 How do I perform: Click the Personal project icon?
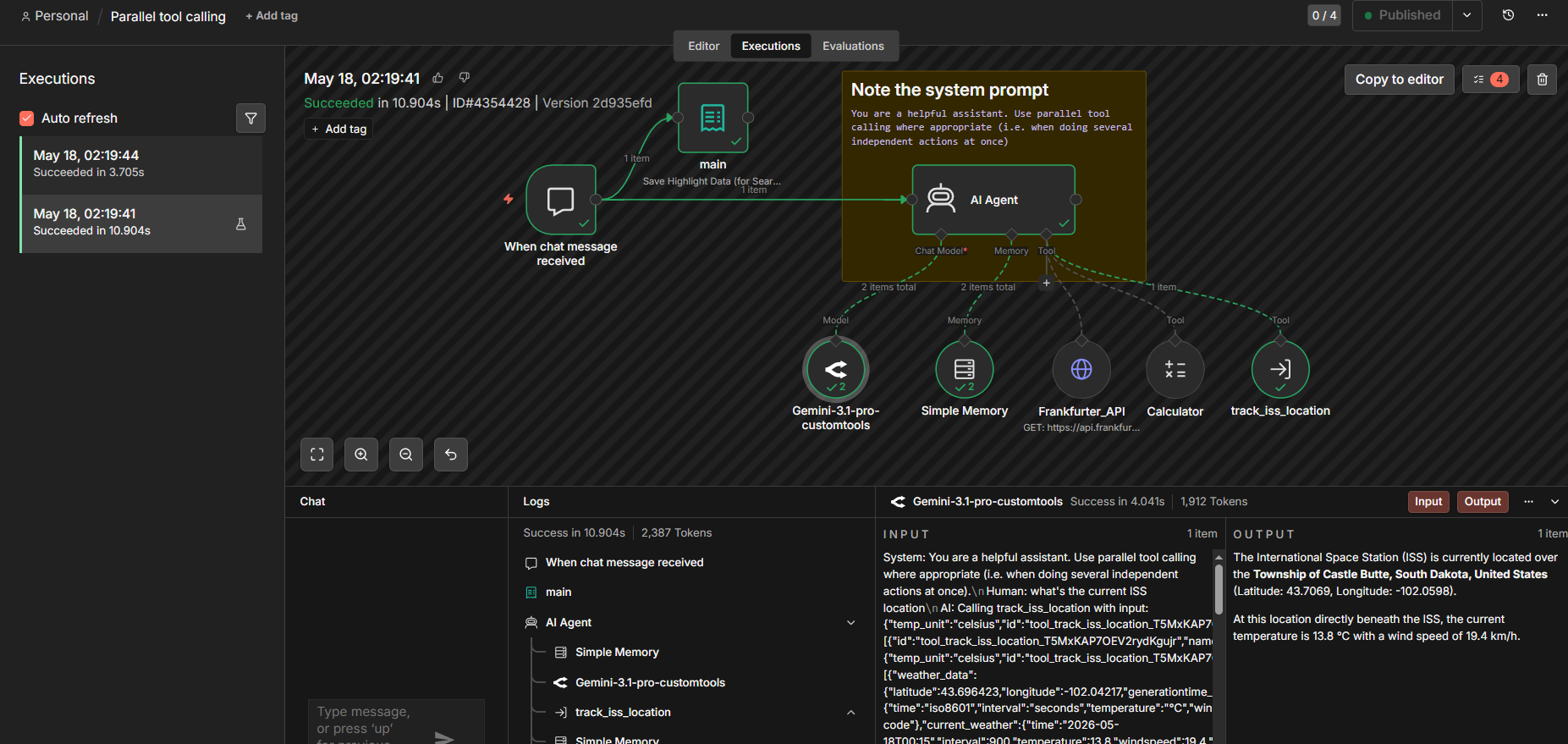click(25, 16)
